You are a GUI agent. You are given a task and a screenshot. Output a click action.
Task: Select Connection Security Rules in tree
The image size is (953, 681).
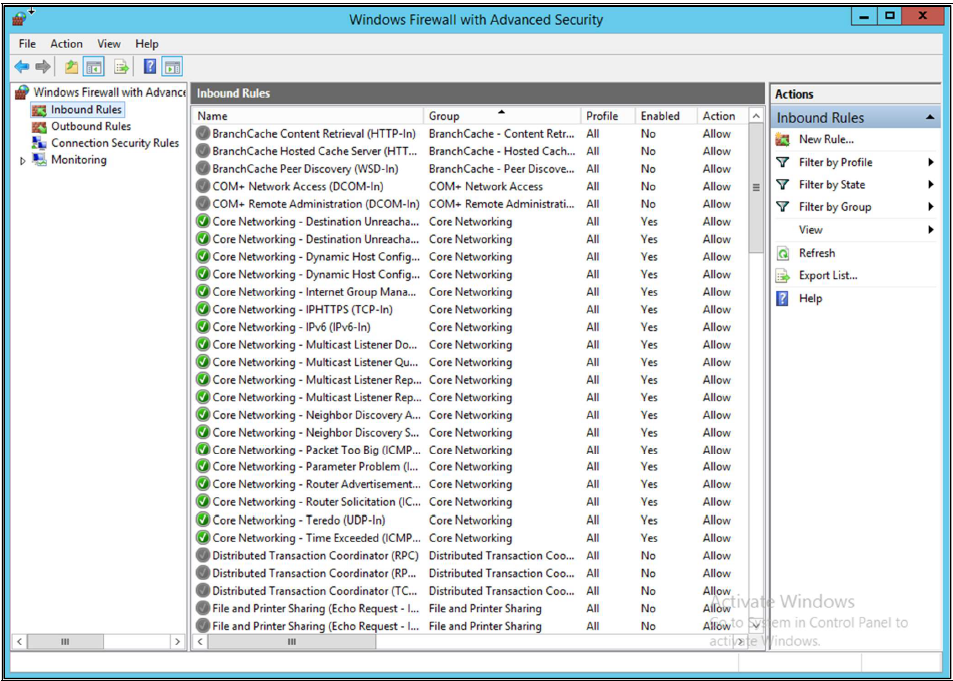115,143
